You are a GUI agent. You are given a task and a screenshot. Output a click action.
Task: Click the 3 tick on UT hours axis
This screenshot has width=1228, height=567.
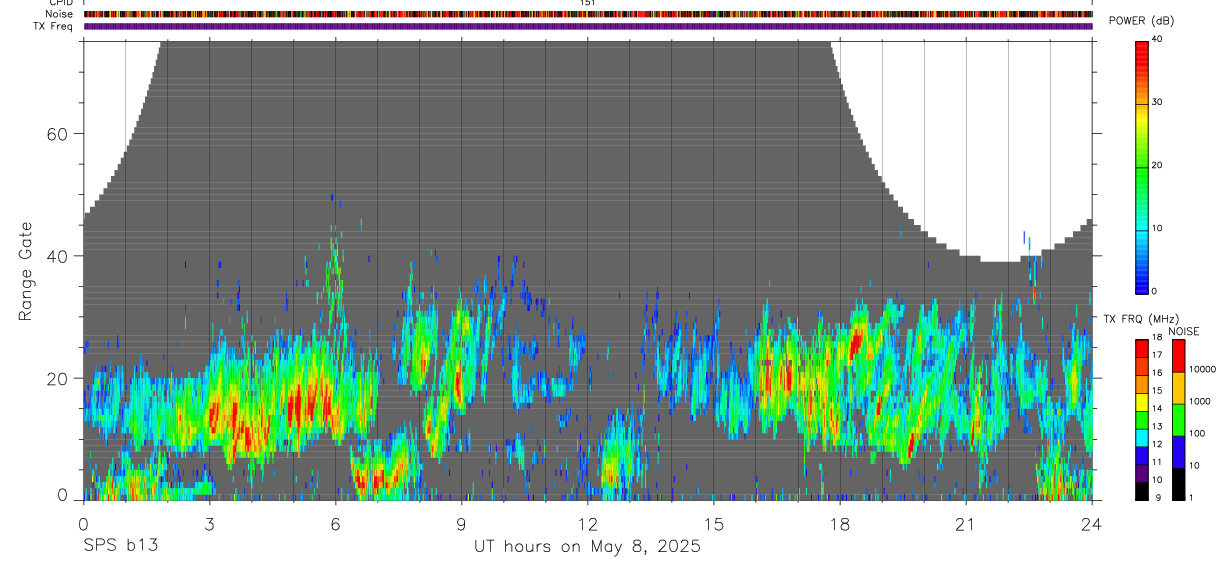(x=209, y=523)
